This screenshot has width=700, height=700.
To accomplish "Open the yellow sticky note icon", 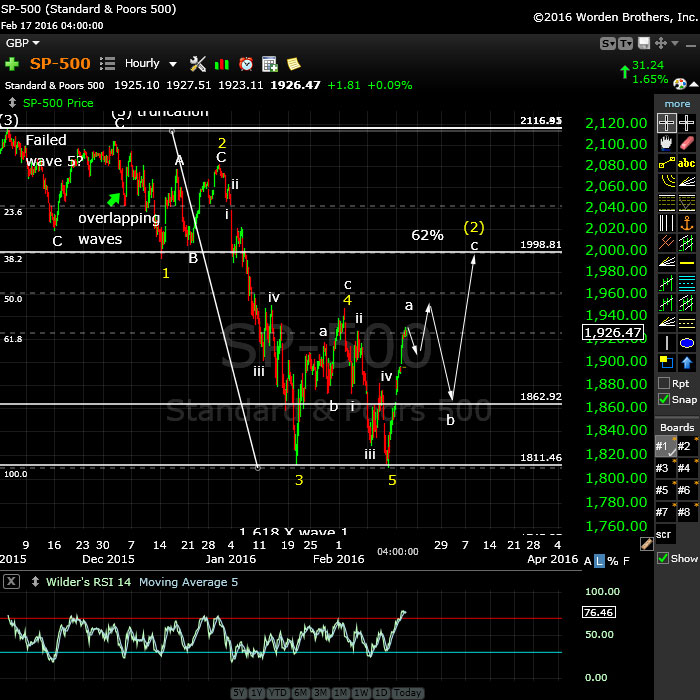I will [x=293, y=64].
